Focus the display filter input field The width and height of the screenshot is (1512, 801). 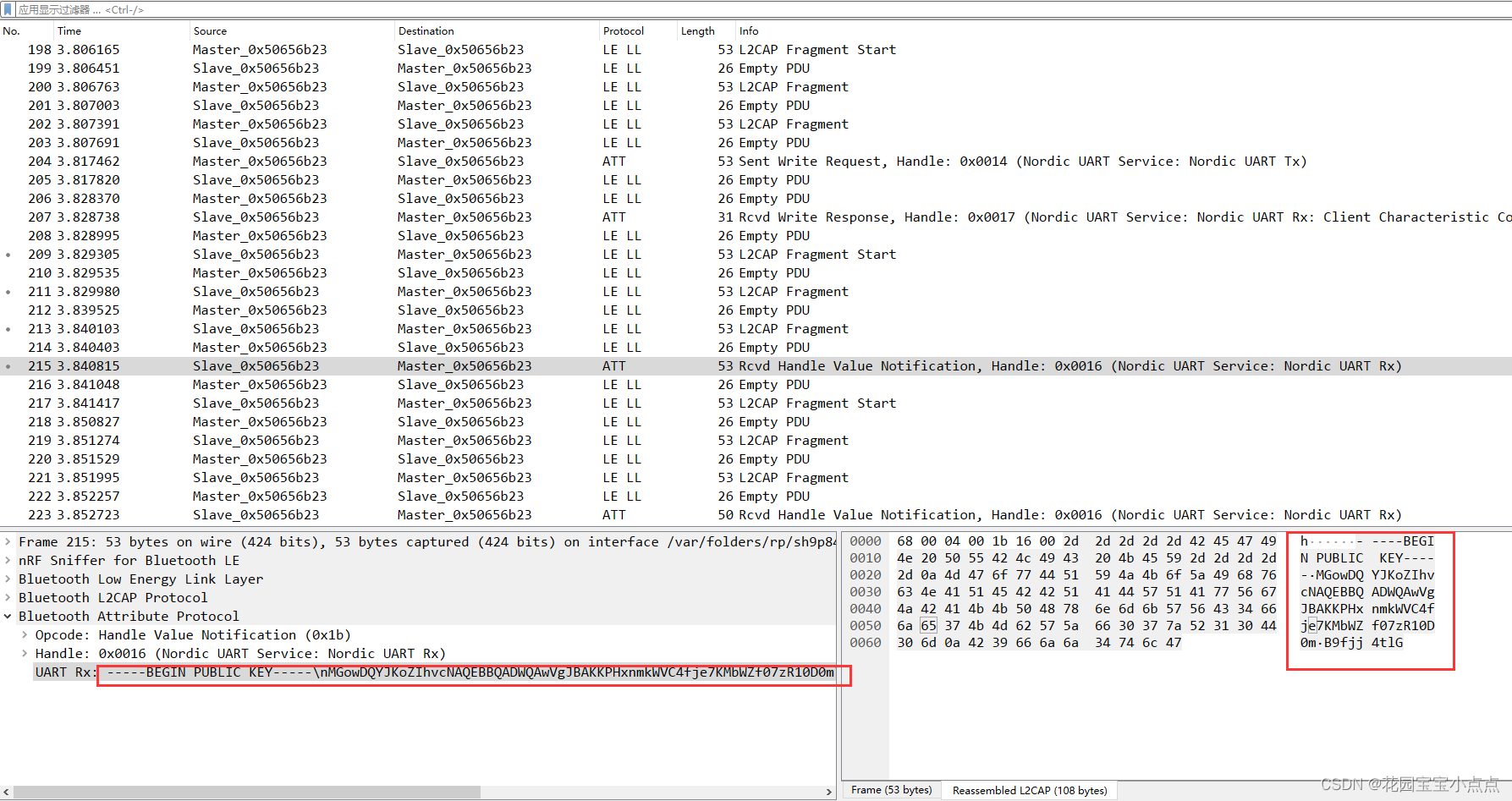[x=761, y=9]
